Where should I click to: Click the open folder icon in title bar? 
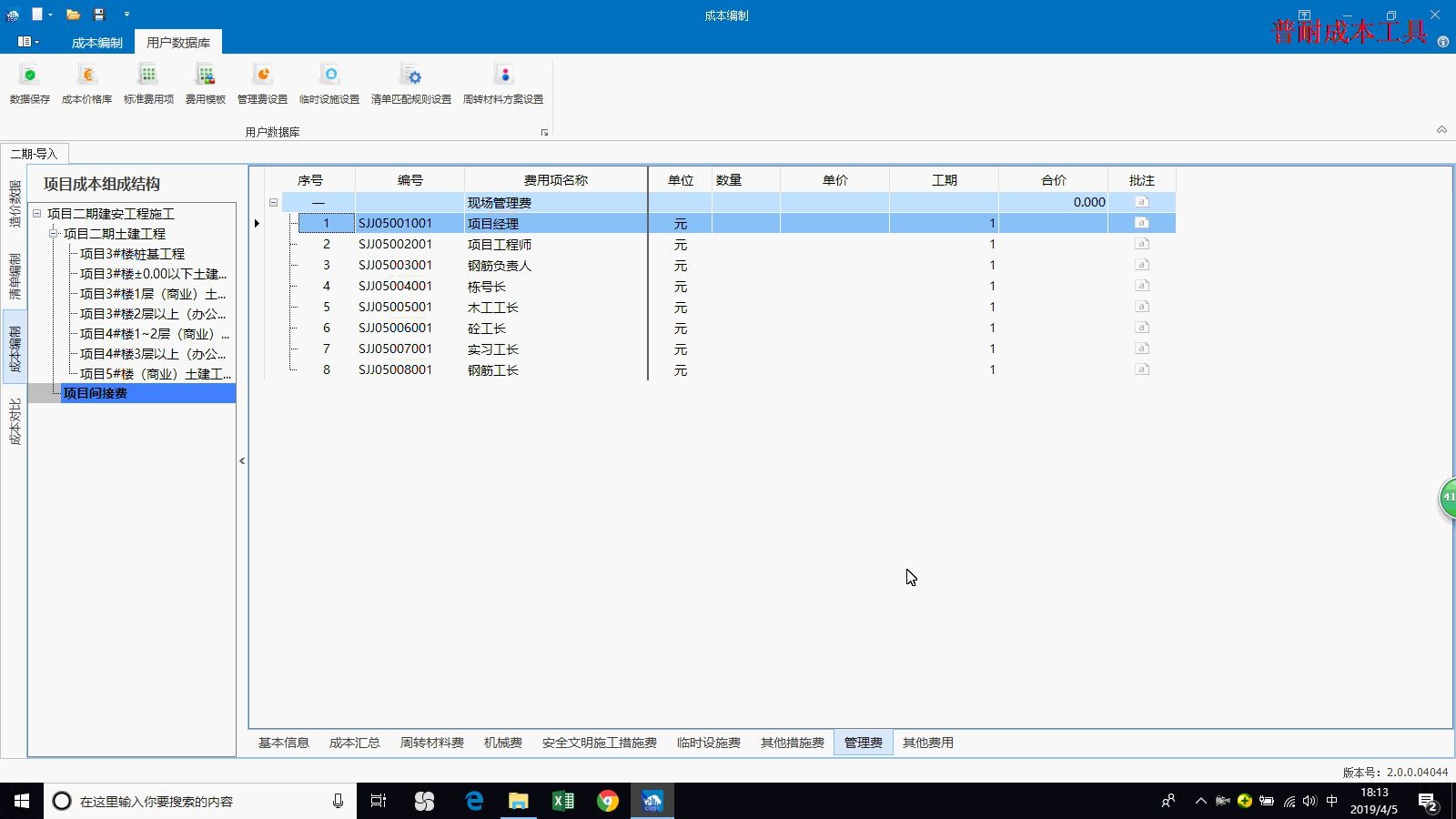click(x=74, y=15)
